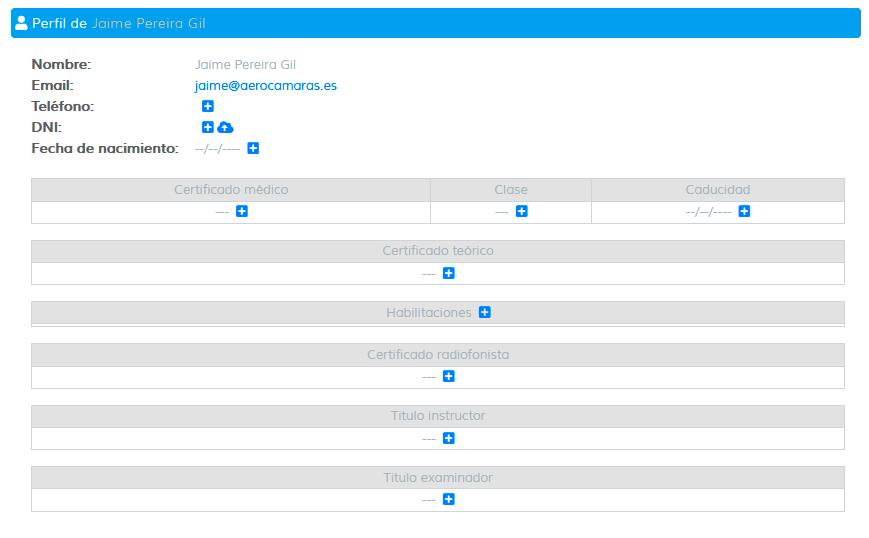869x538 pixels.
Task: Set medical certificate Clase plus icon
Action: 522,212
